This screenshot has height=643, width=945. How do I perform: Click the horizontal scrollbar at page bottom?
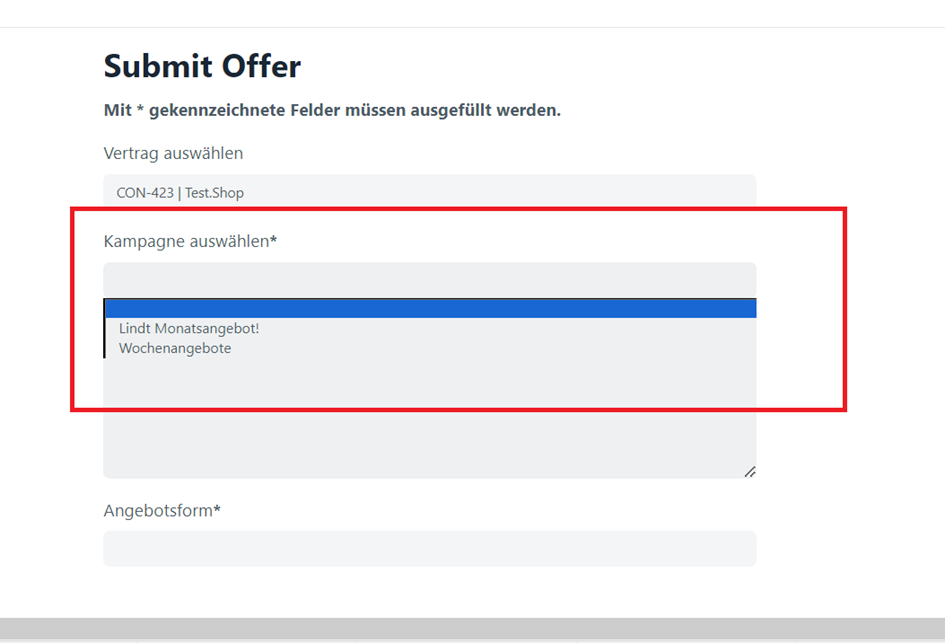coord(472,629)
